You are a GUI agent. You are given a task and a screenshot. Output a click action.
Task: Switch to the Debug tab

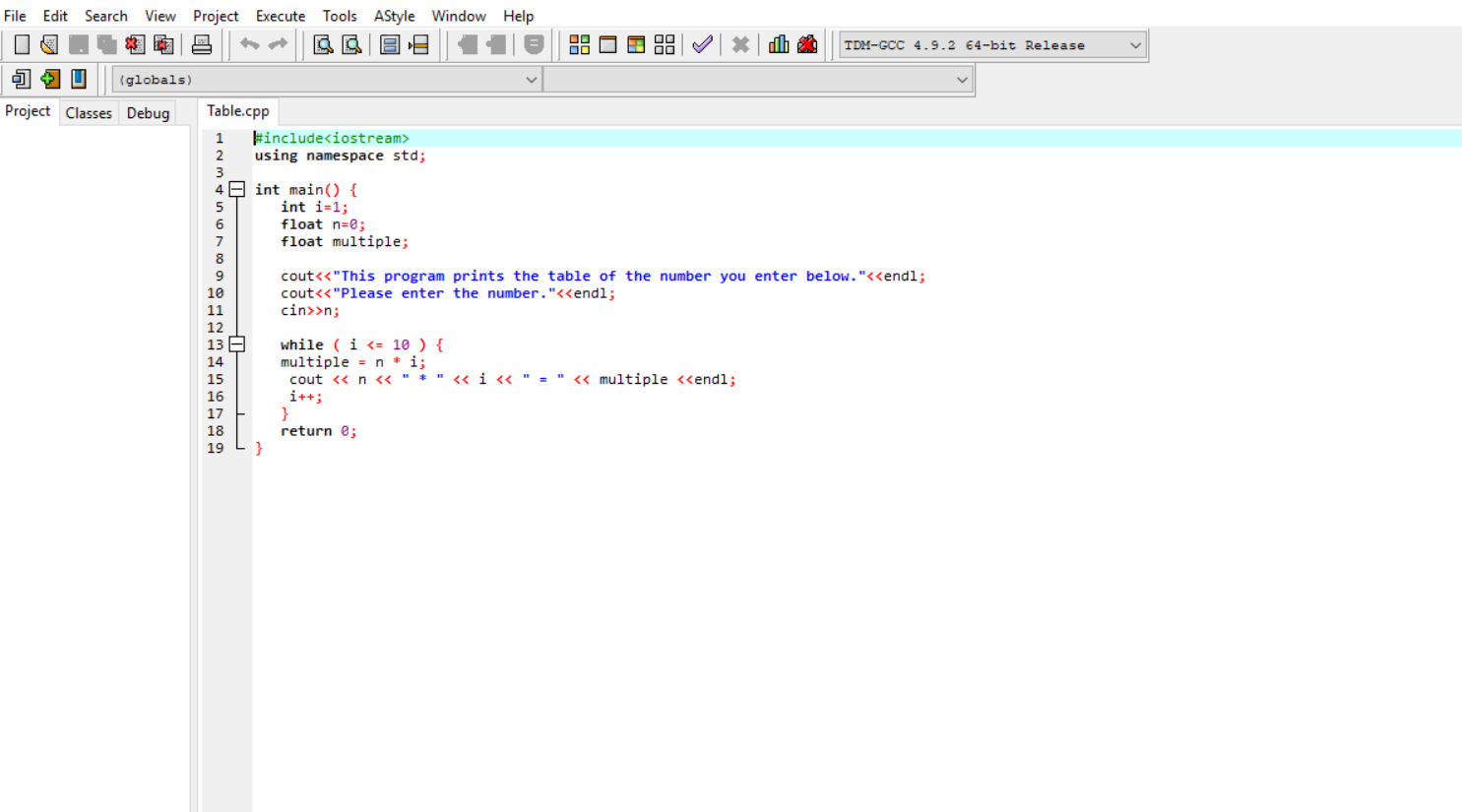148,113
